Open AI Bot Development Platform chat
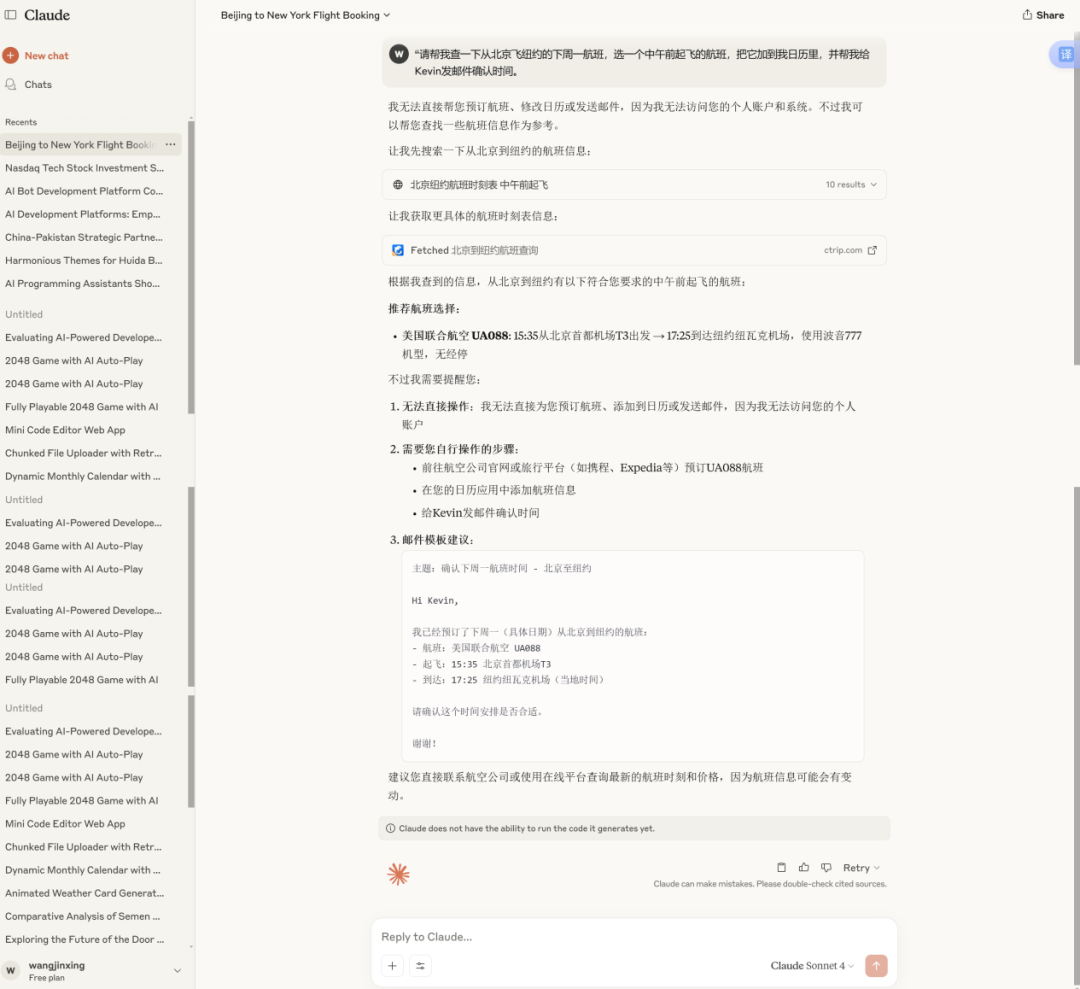The height and width of the screenshot is (989, 1080). [x=85, y=191]
